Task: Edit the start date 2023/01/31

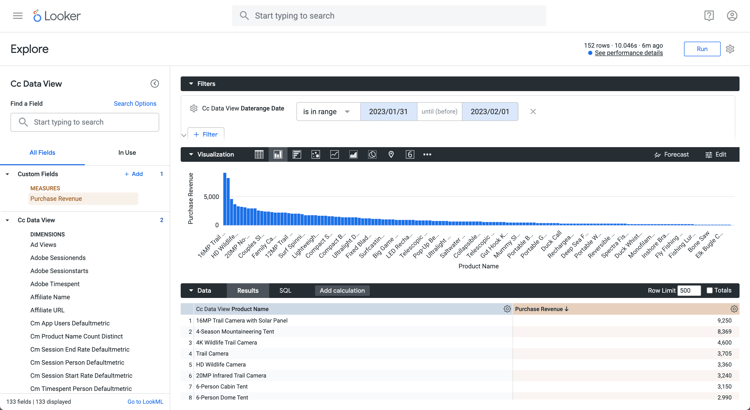Action: click(x=388, y=111)
